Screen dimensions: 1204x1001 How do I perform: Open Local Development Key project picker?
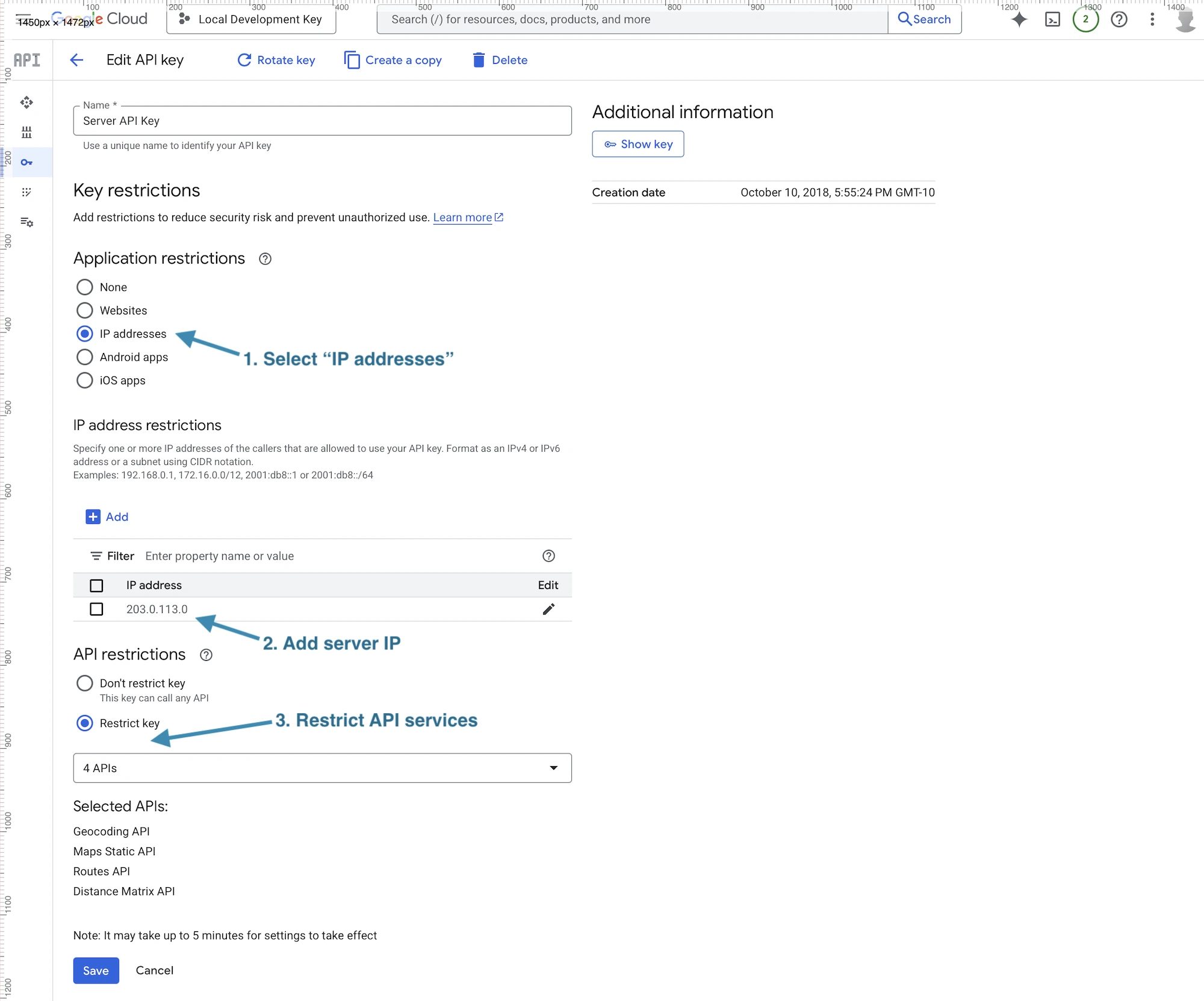coord(252,19)
